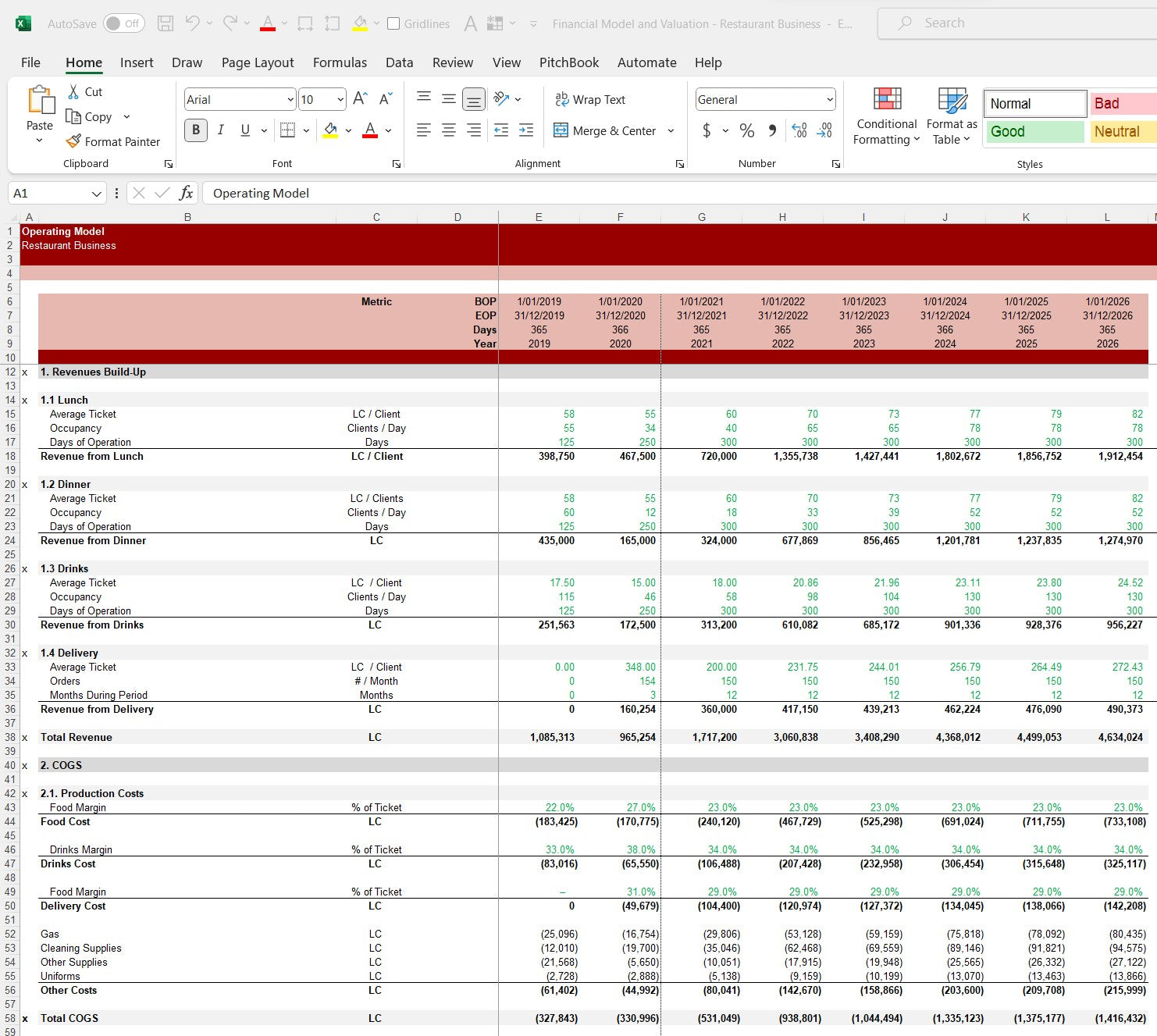Switch to the Formulas ribbon tab

pos(340,62)
